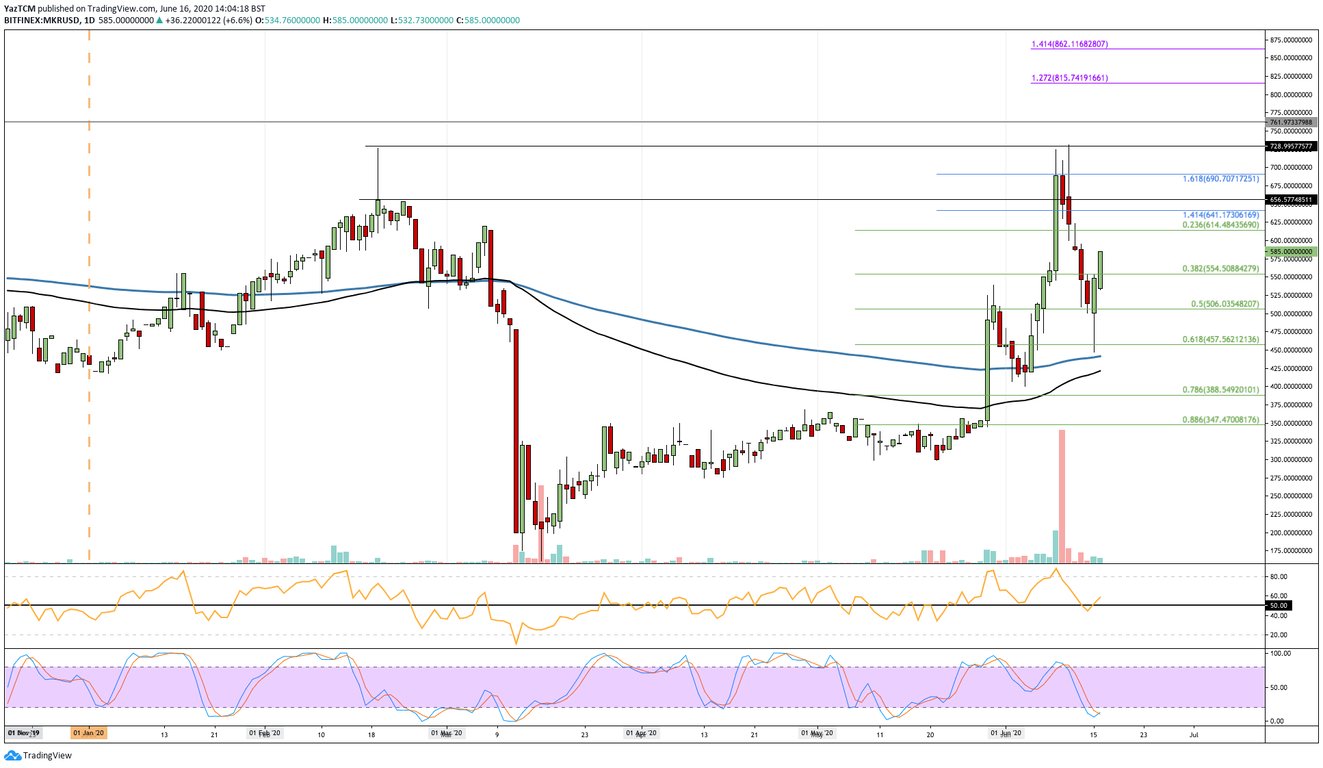The image size is (1323, 768).
Task: Select the current price label 585.00000000 on scale
Action: tap(1290, 251)
